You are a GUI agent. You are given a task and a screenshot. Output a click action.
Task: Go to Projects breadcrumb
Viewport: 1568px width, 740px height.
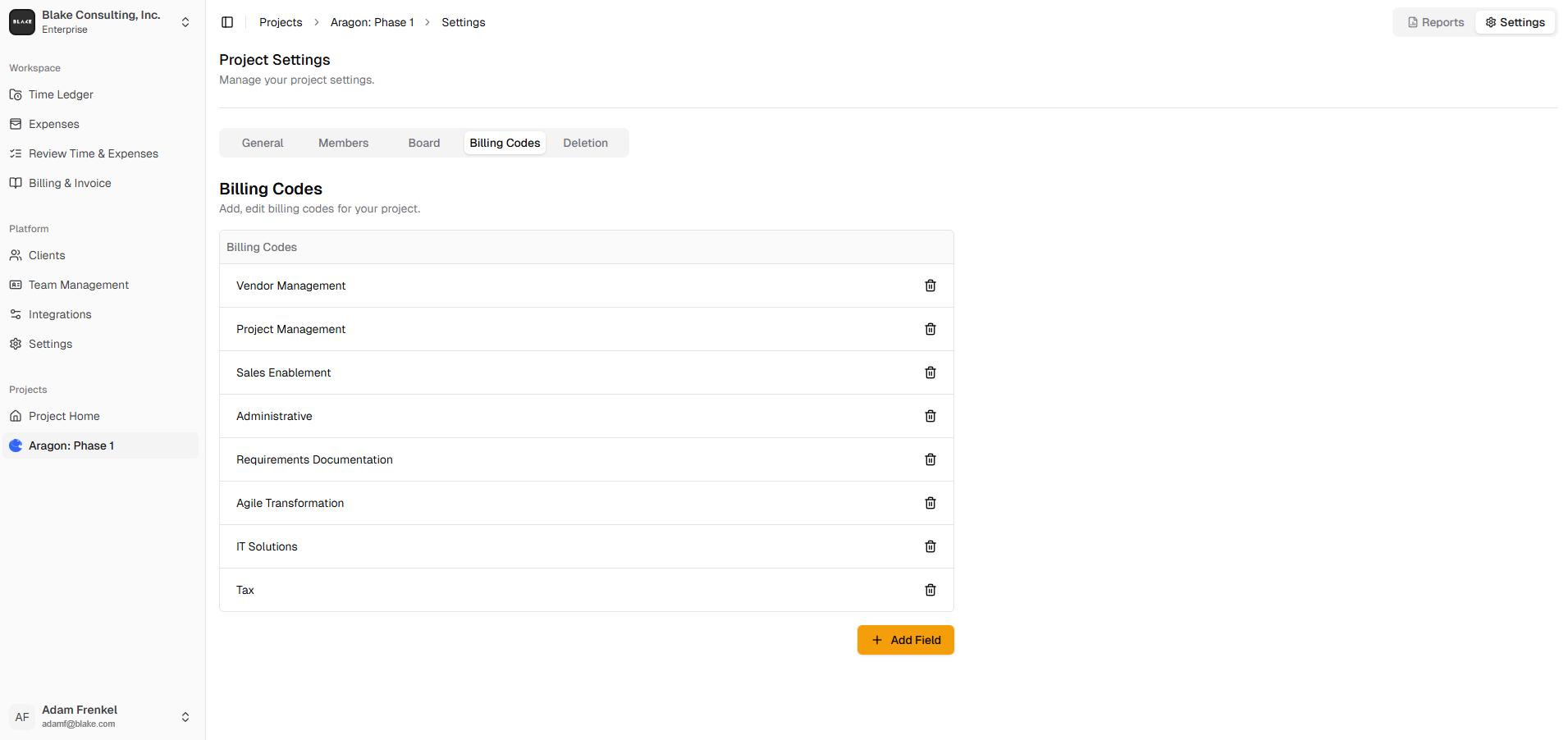(x=281, y=22)
